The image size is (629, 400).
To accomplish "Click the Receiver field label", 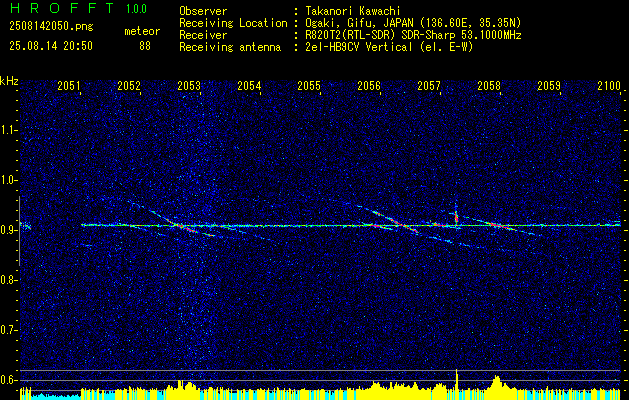I will 203,35.
